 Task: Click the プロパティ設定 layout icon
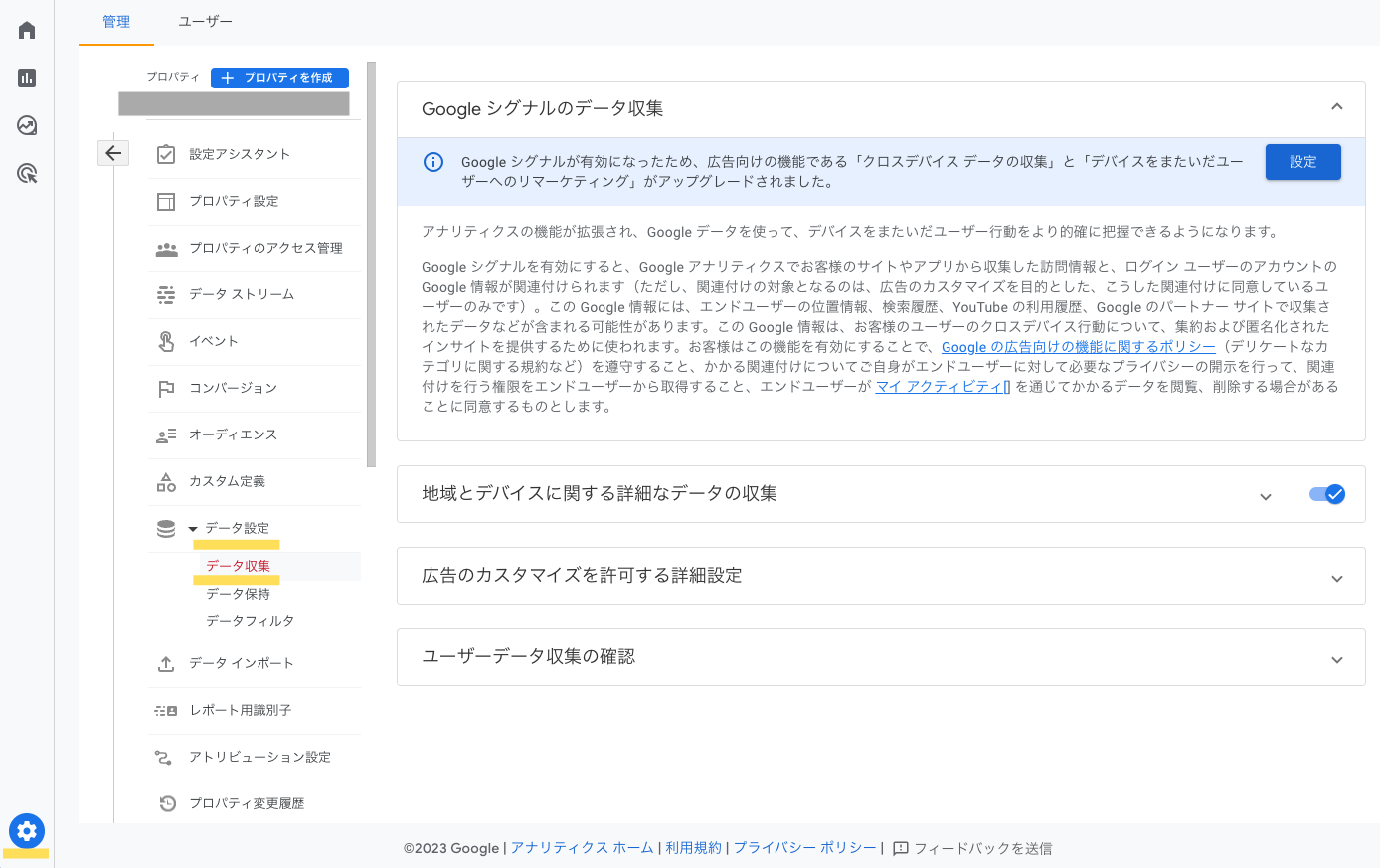click(x=166, y=201)
